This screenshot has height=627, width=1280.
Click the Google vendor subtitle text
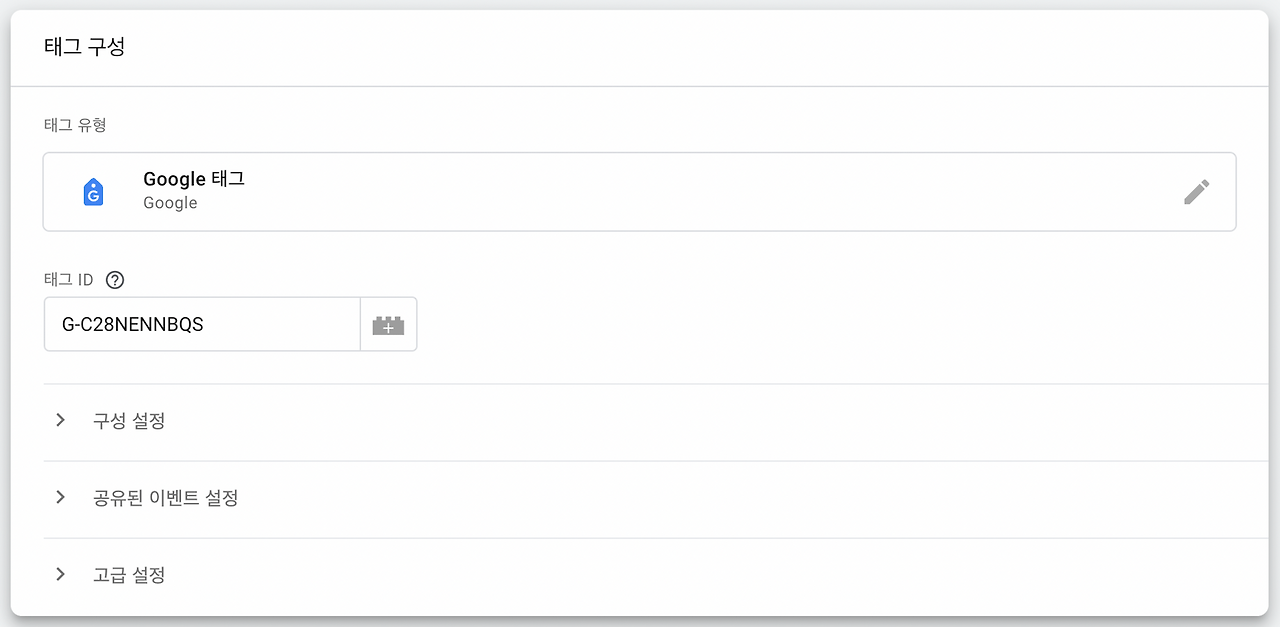point(170,203)
